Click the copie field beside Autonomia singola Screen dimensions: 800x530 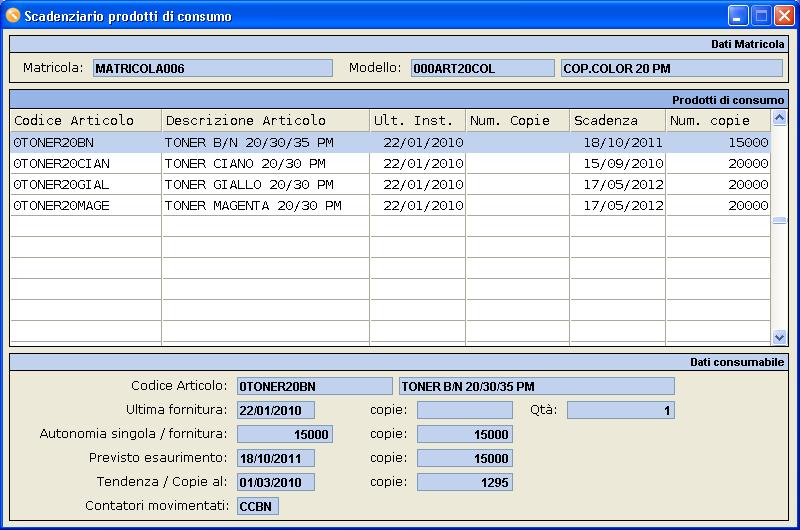[x=465, y=434]
